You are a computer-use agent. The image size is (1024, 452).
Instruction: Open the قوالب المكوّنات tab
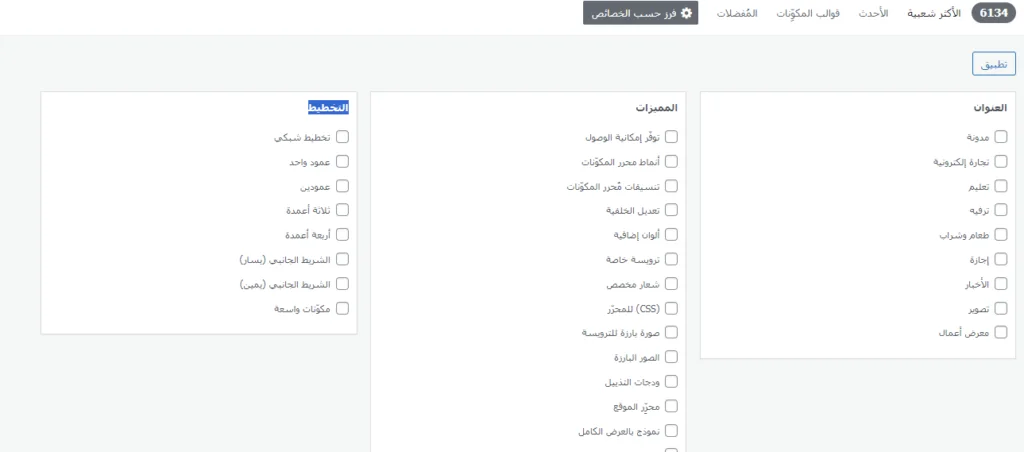(807, 13)
